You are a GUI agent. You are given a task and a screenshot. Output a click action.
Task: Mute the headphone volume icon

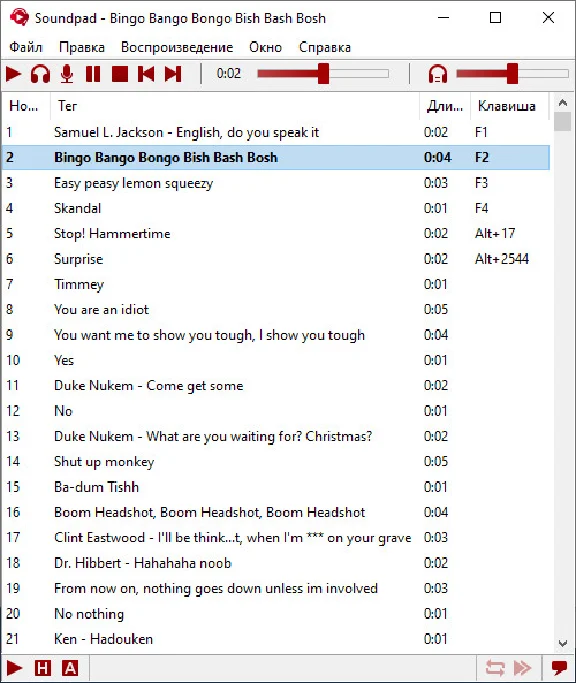(x=438, y=74)
